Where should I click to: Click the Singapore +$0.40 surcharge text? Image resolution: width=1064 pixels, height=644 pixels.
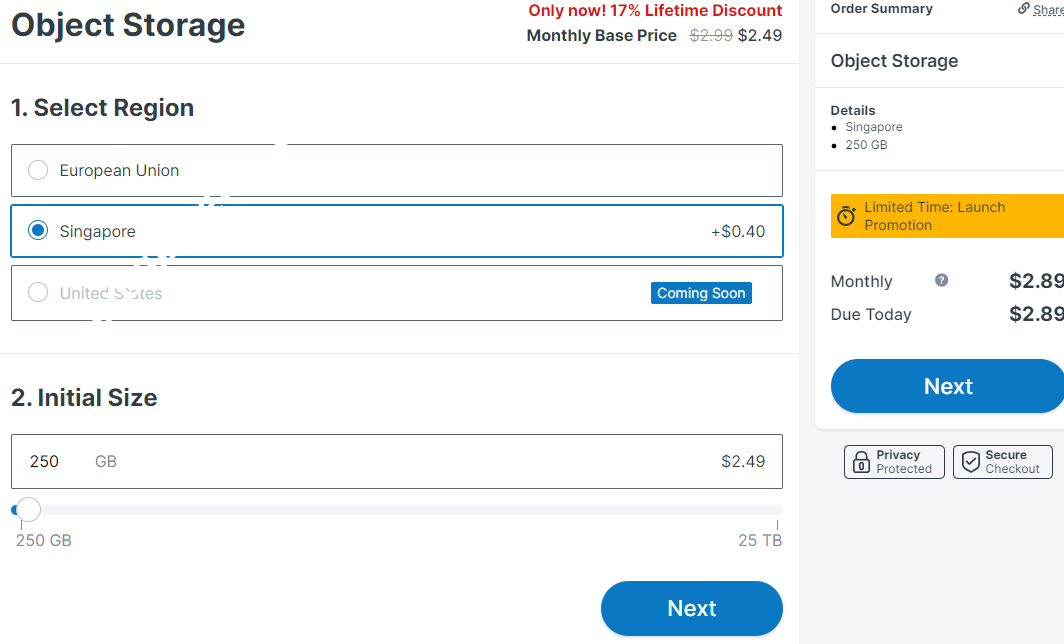point(738,232)
